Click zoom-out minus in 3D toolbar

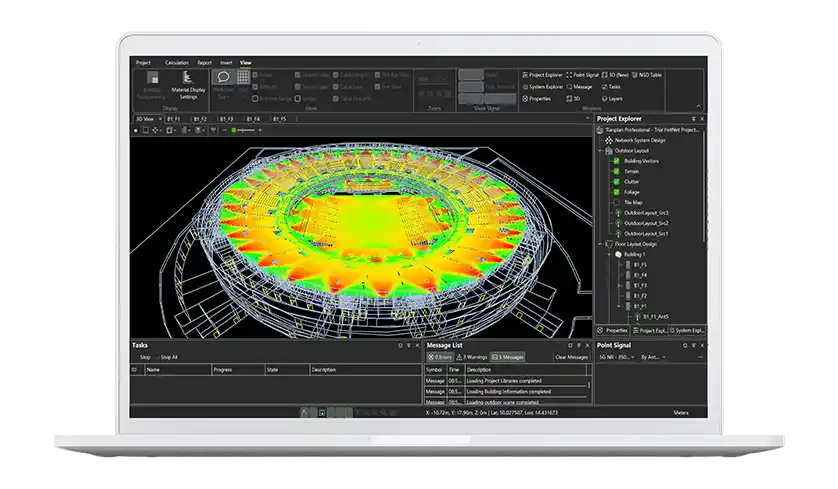click(x=225, y=130)
